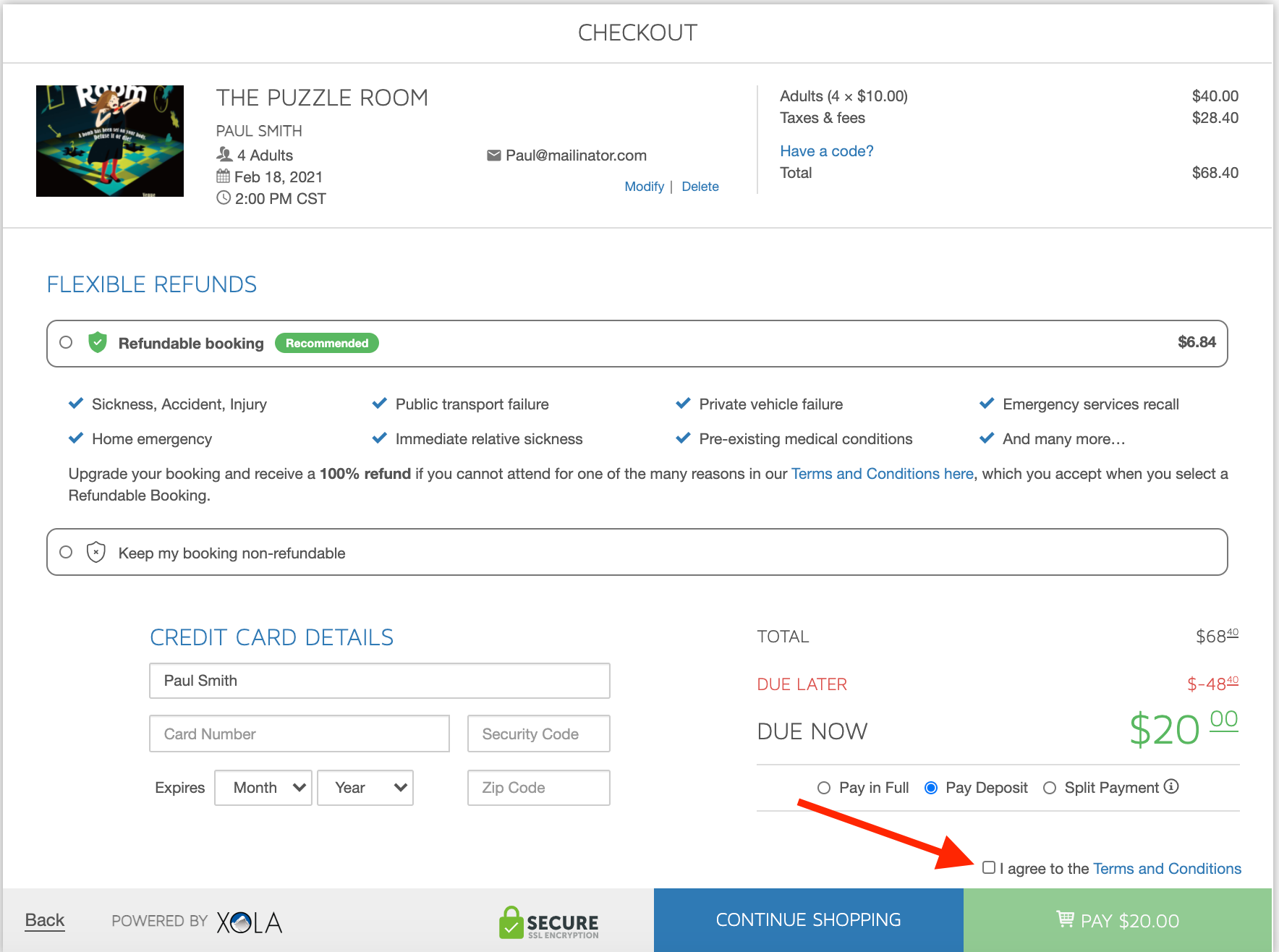Click the clock icon beside 2:00 PM CST

(x=224, y=198)
